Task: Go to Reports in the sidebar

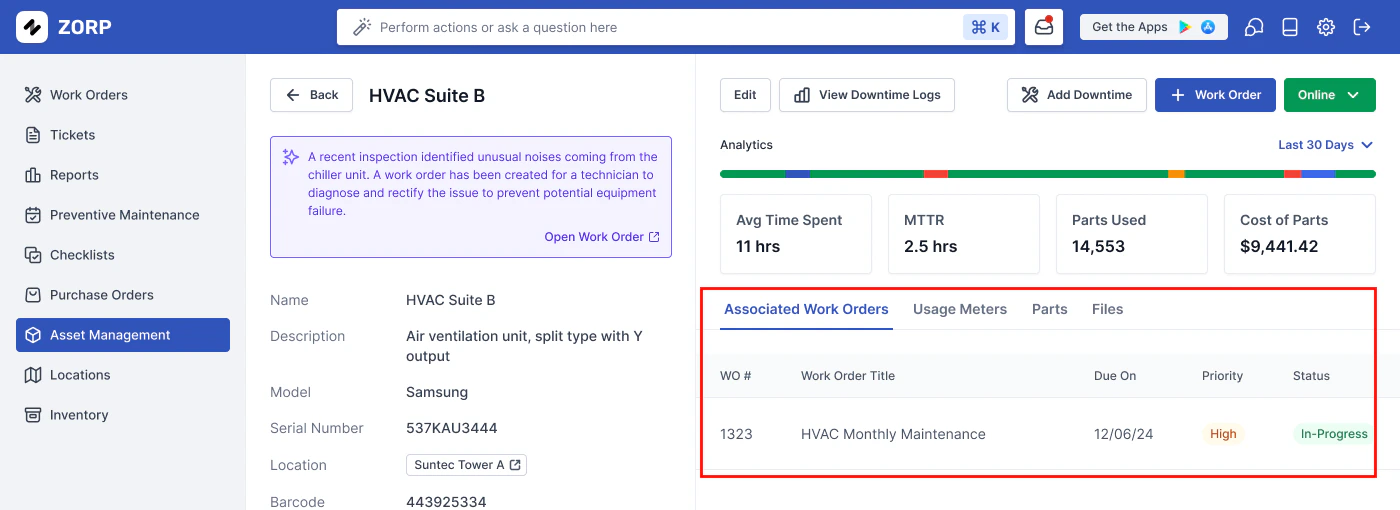Action: pyautogui.click(x=123, y=175)
